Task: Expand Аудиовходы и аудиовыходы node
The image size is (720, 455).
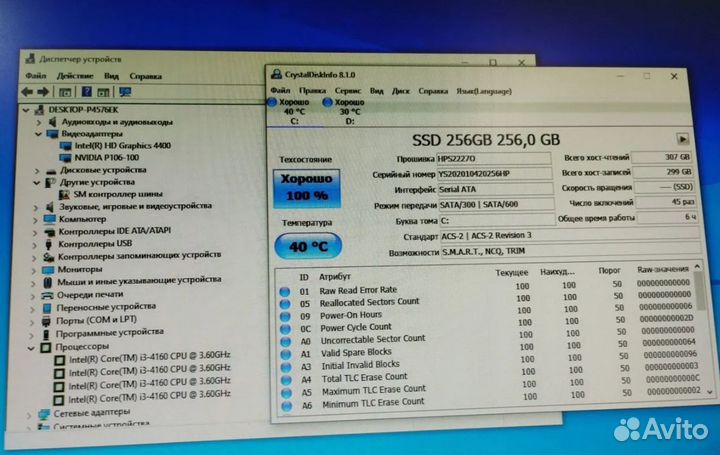Action: [x=39, y=123]
